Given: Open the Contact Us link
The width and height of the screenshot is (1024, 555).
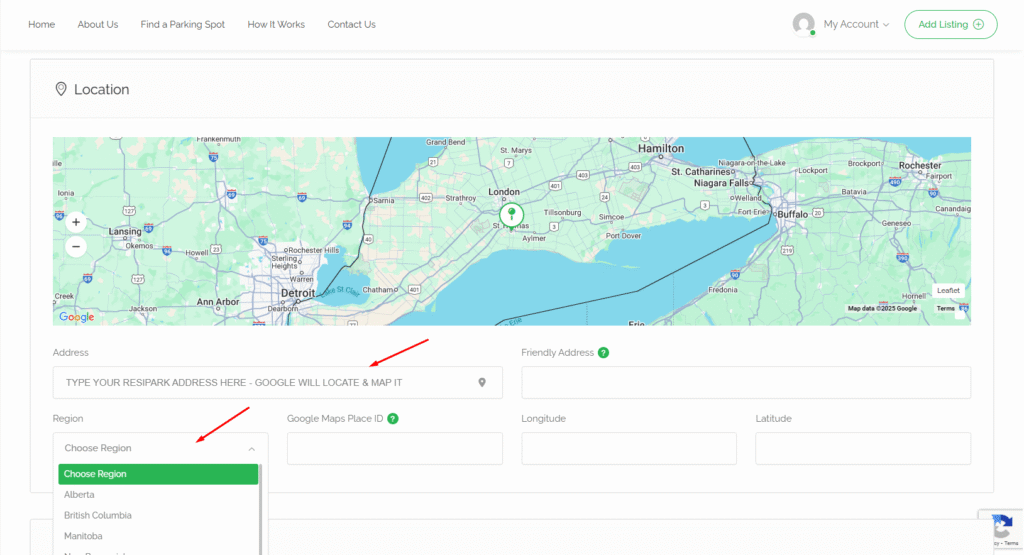Looking at the screenshot, I should tap(351, 24).
